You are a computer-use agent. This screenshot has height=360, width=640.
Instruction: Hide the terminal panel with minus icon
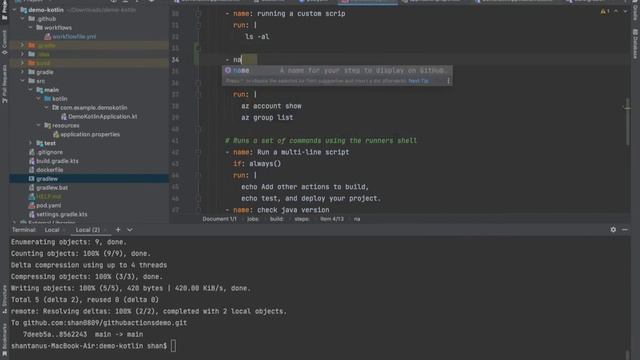click(x=624, y=230)
